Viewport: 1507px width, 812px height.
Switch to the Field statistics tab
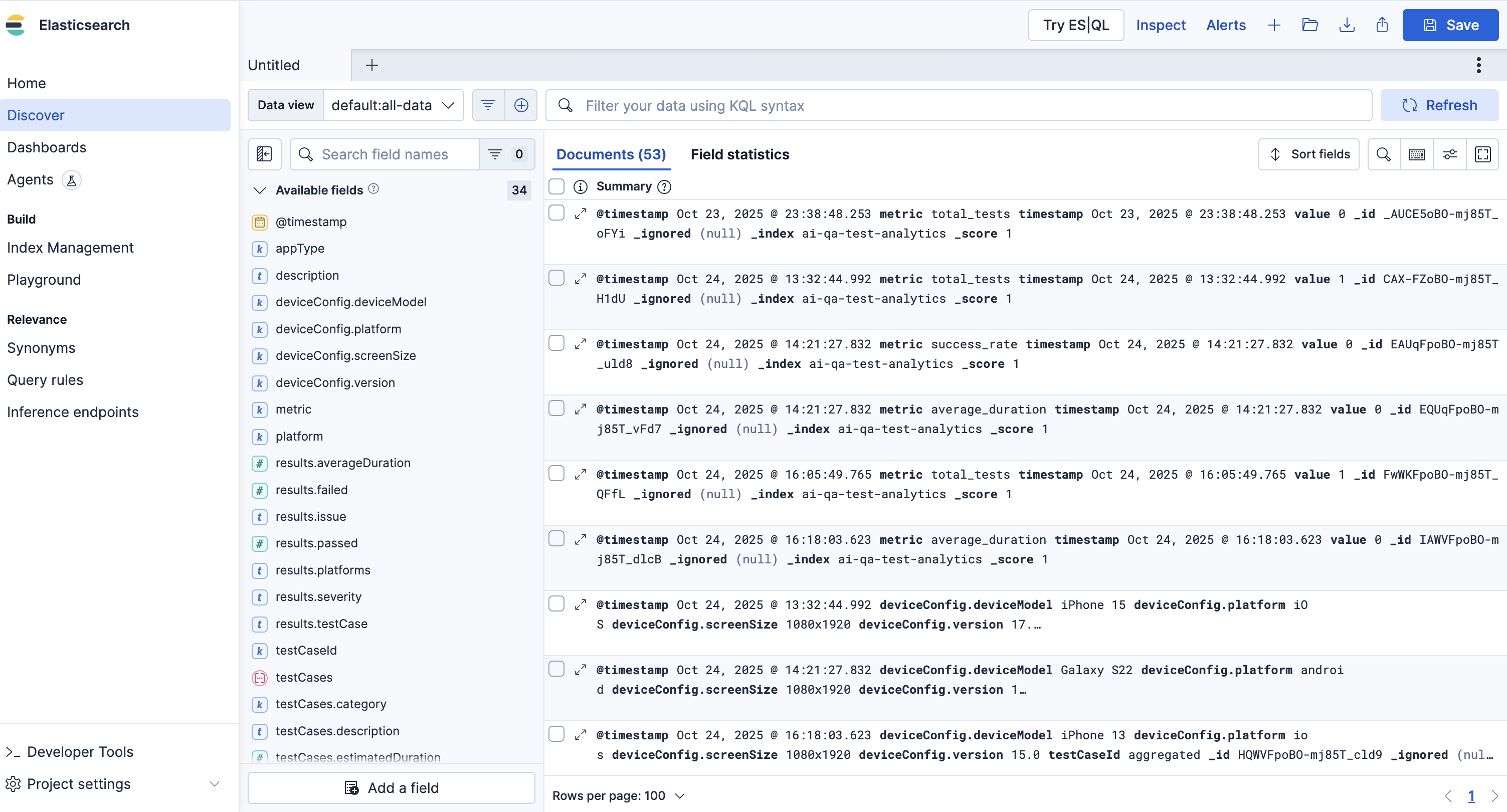tap(739, 154)
